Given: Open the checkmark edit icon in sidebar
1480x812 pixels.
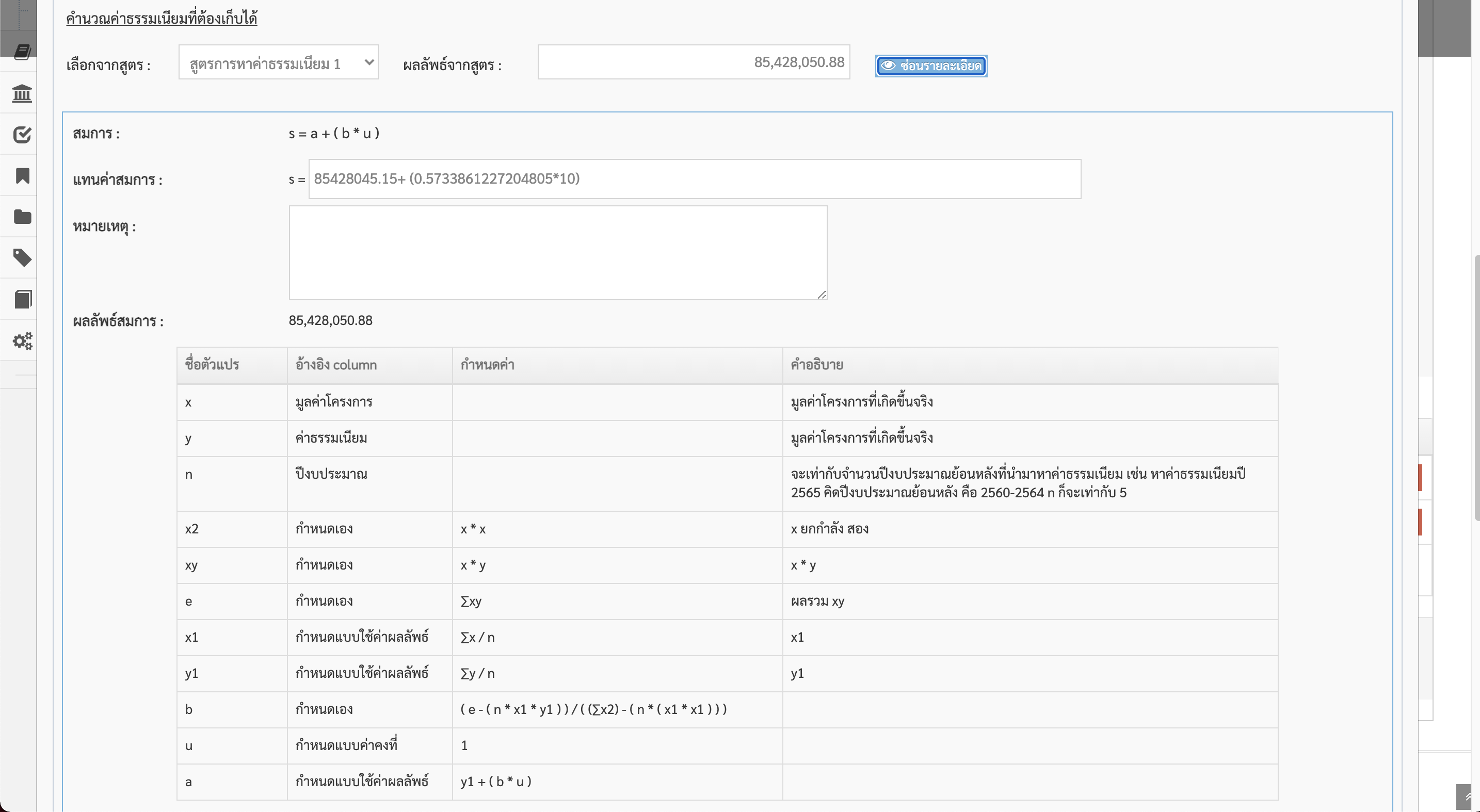Looking at the screenshot, I should click(x=22, y=134).
